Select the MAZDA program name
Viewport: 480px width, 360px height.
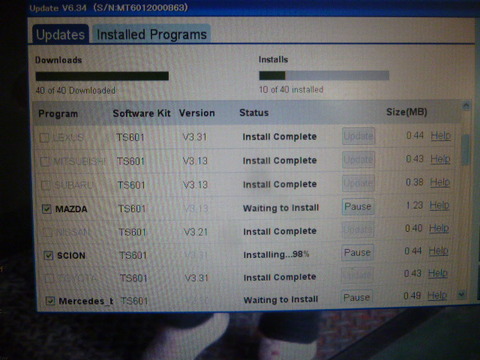pos(71,209)
